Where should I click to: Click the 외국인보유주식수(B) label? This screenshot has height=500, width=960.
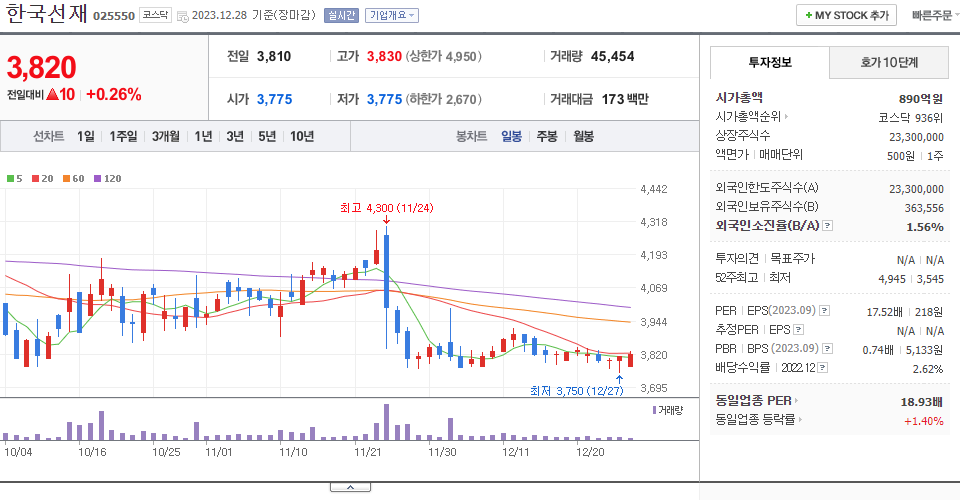[767, 207]
